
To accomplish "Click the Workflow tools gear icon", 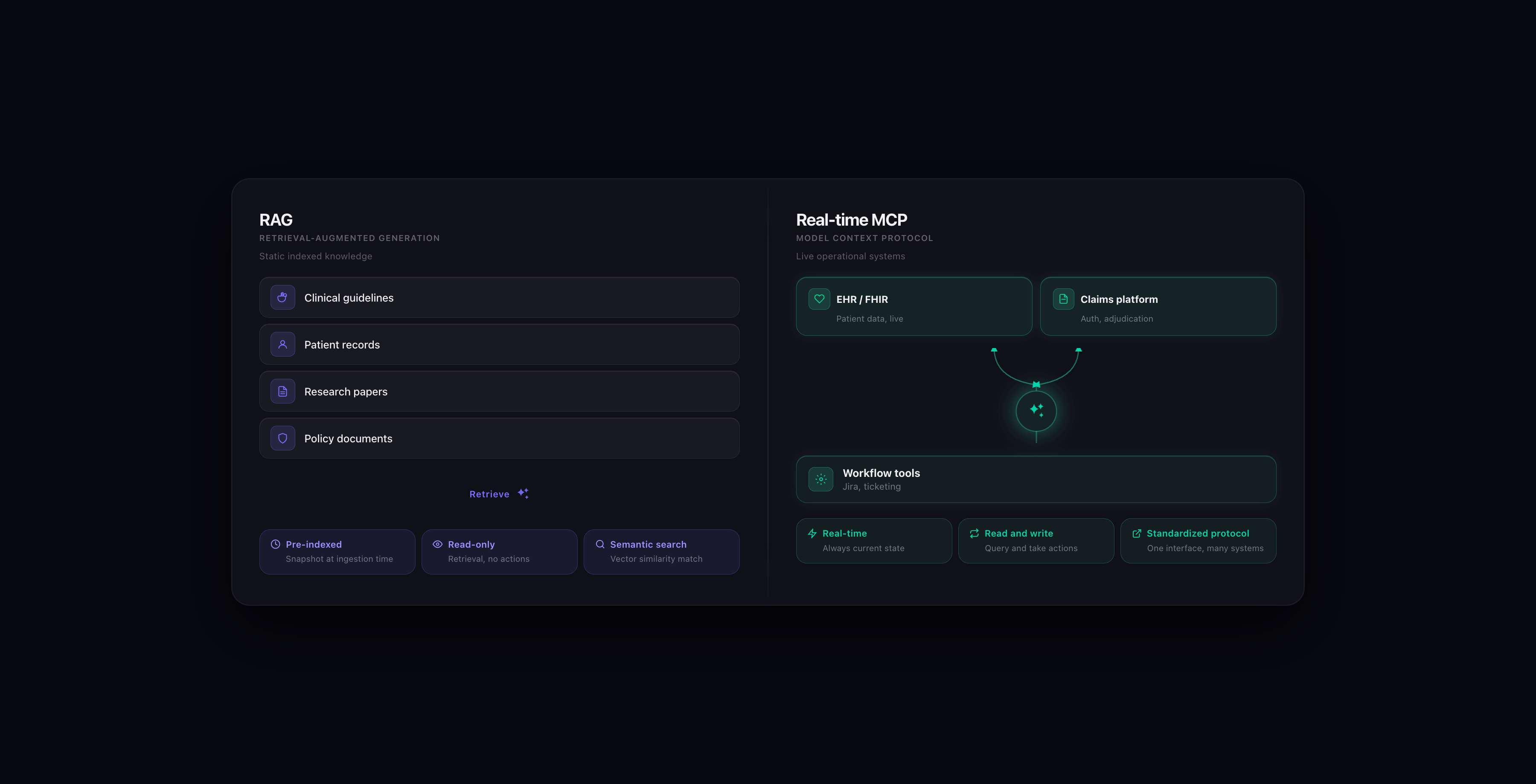I will (820, 479).
